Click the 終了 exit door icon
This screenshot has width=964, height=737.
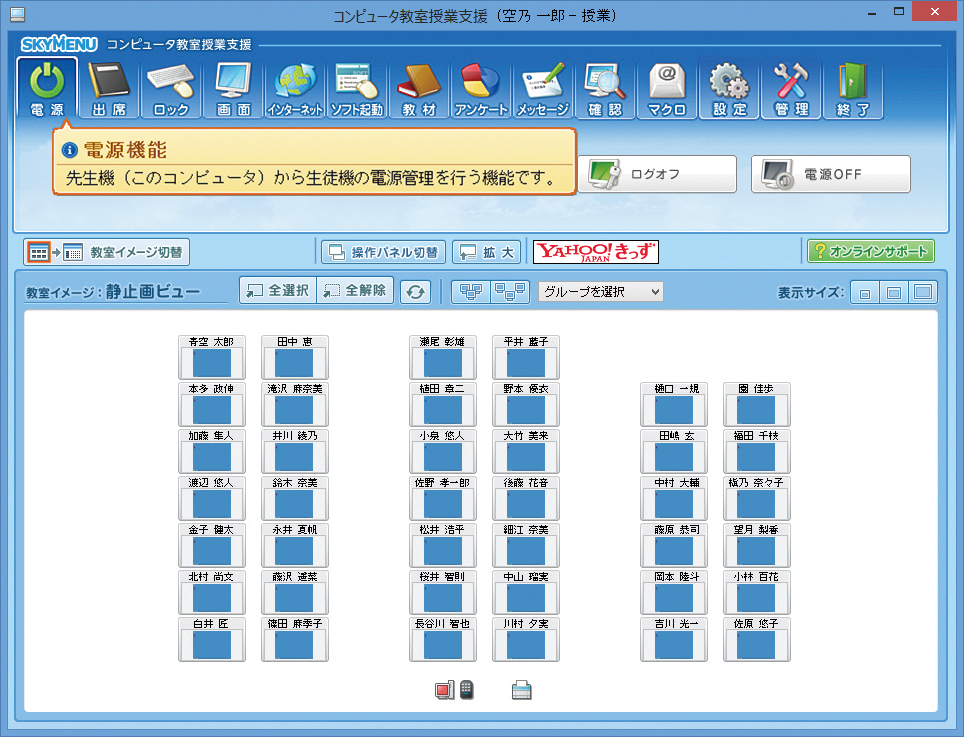coord(853,89)
